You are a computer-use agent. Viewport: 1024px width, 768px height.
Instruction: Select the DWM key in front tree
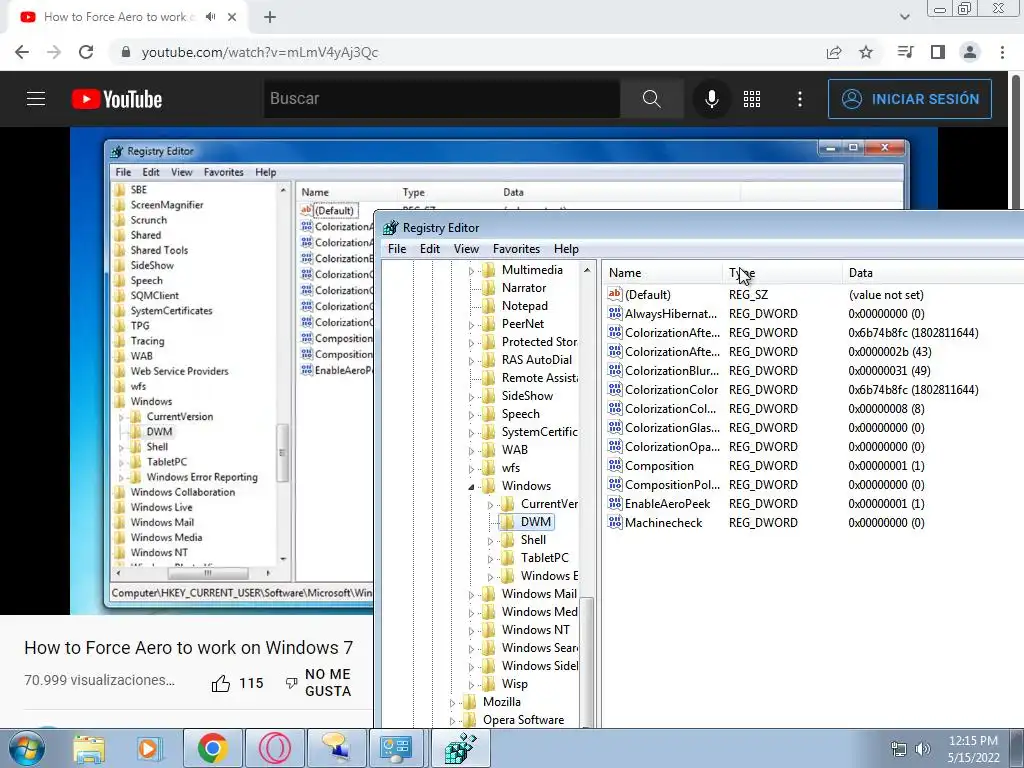tap(536, 522)
